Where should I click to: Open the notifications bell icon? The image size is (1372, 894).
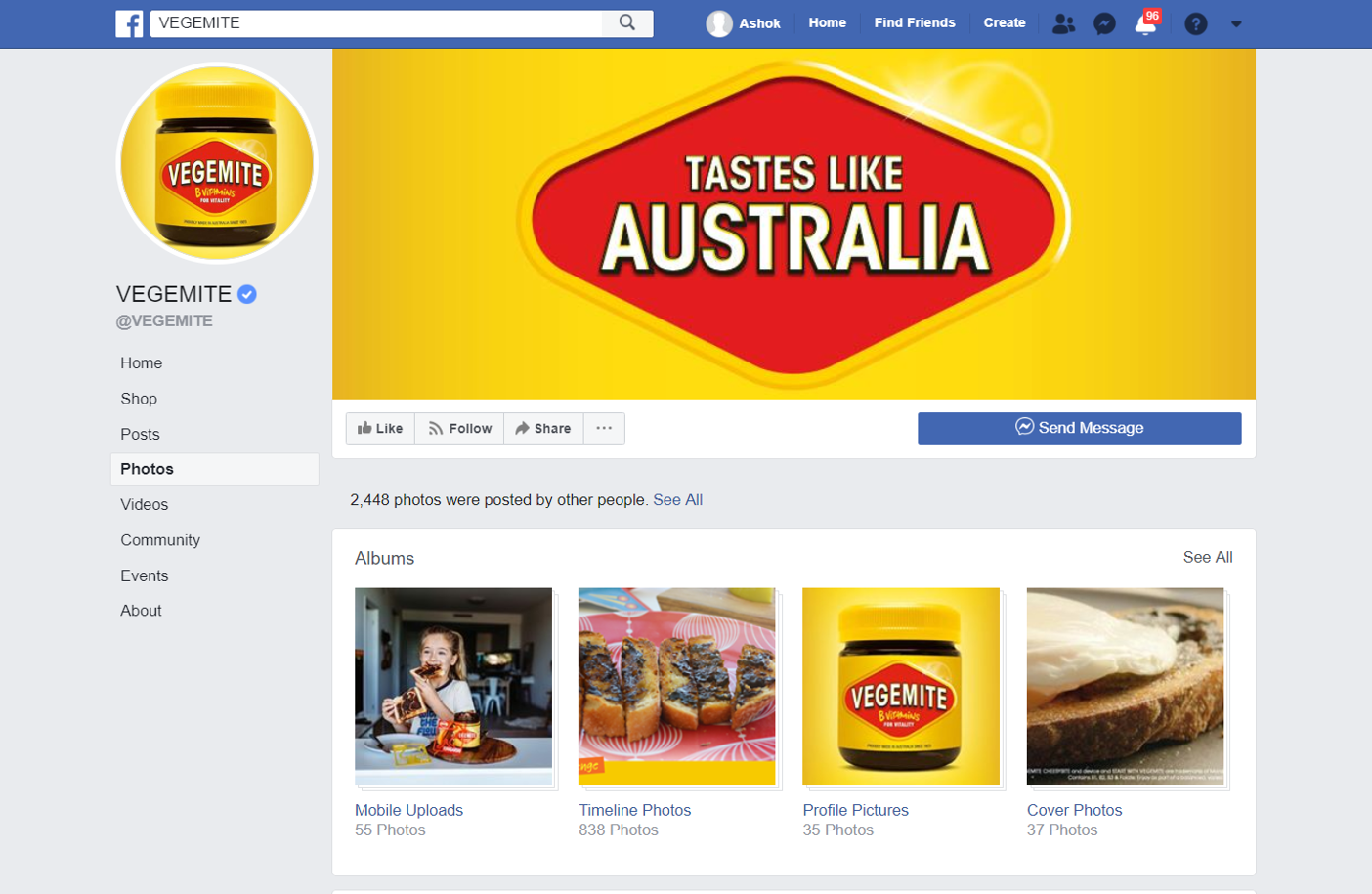pos(1145,23)
